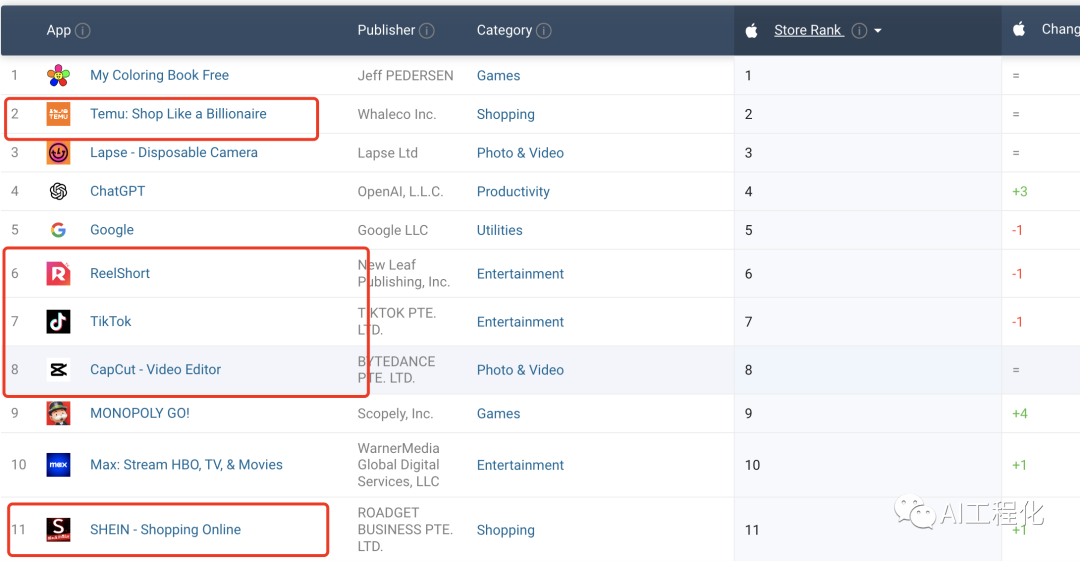
Task: Open the MONOPOLY GO! app link
Action: (x=140, y=413)
